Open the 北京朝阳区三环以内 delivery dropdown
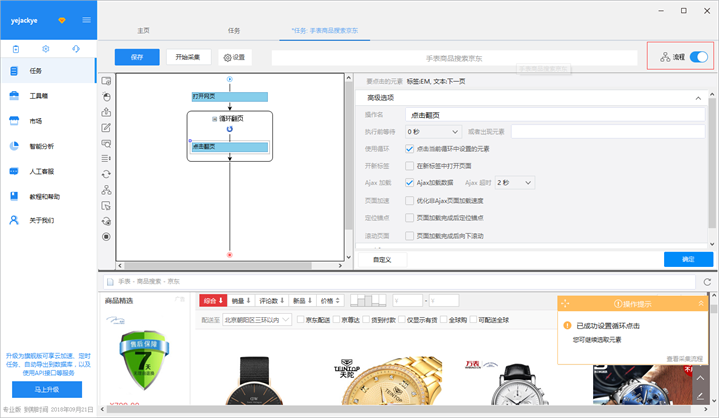719x418 pixels. coord(257,319)
